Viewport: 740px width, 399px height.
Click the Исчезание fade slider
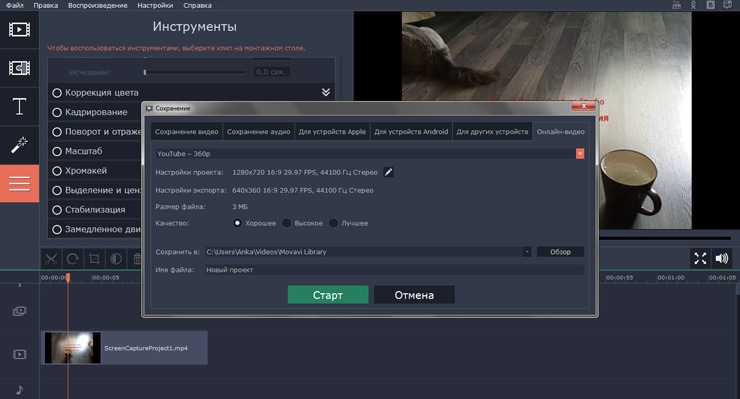pyautogui.click(x=195, y=72)
